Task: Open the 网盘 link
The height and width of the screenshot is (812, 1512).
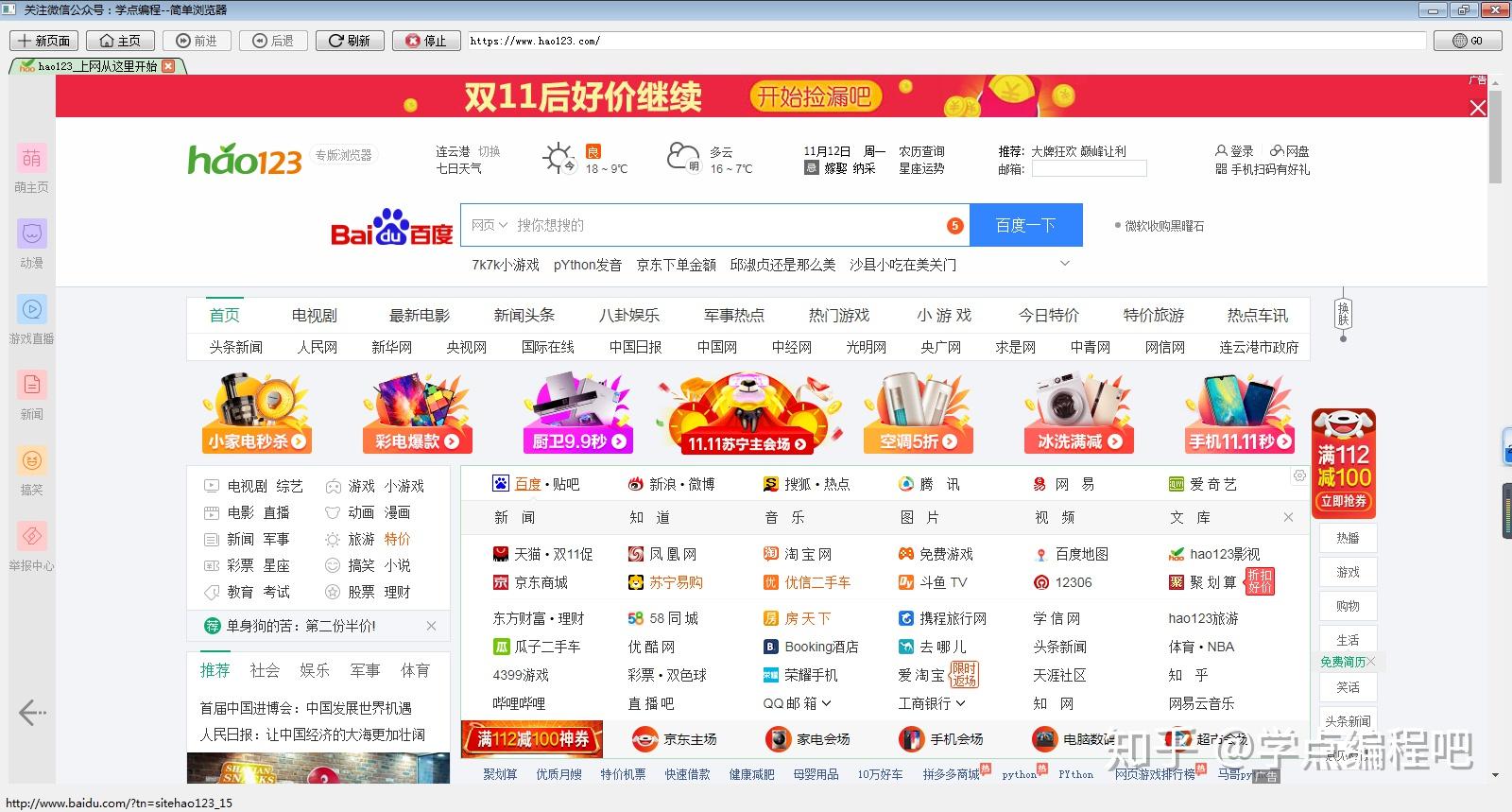Action: (1290, 151)
